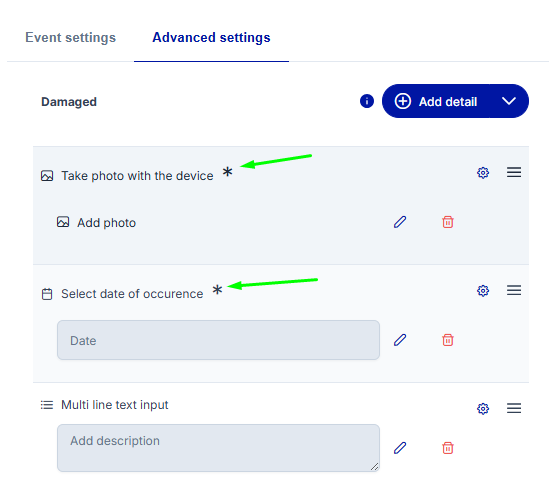The image size is (549, 491).
Task: Expand the Add detail dropdown chevron
Action: [x=508, y=101]
